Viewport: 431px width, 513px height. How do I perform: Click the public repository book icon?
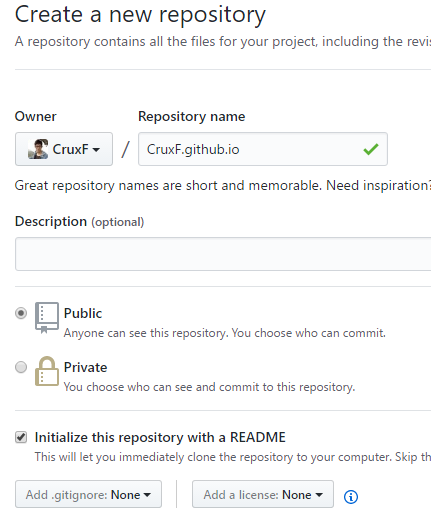(x=47, y=318)
